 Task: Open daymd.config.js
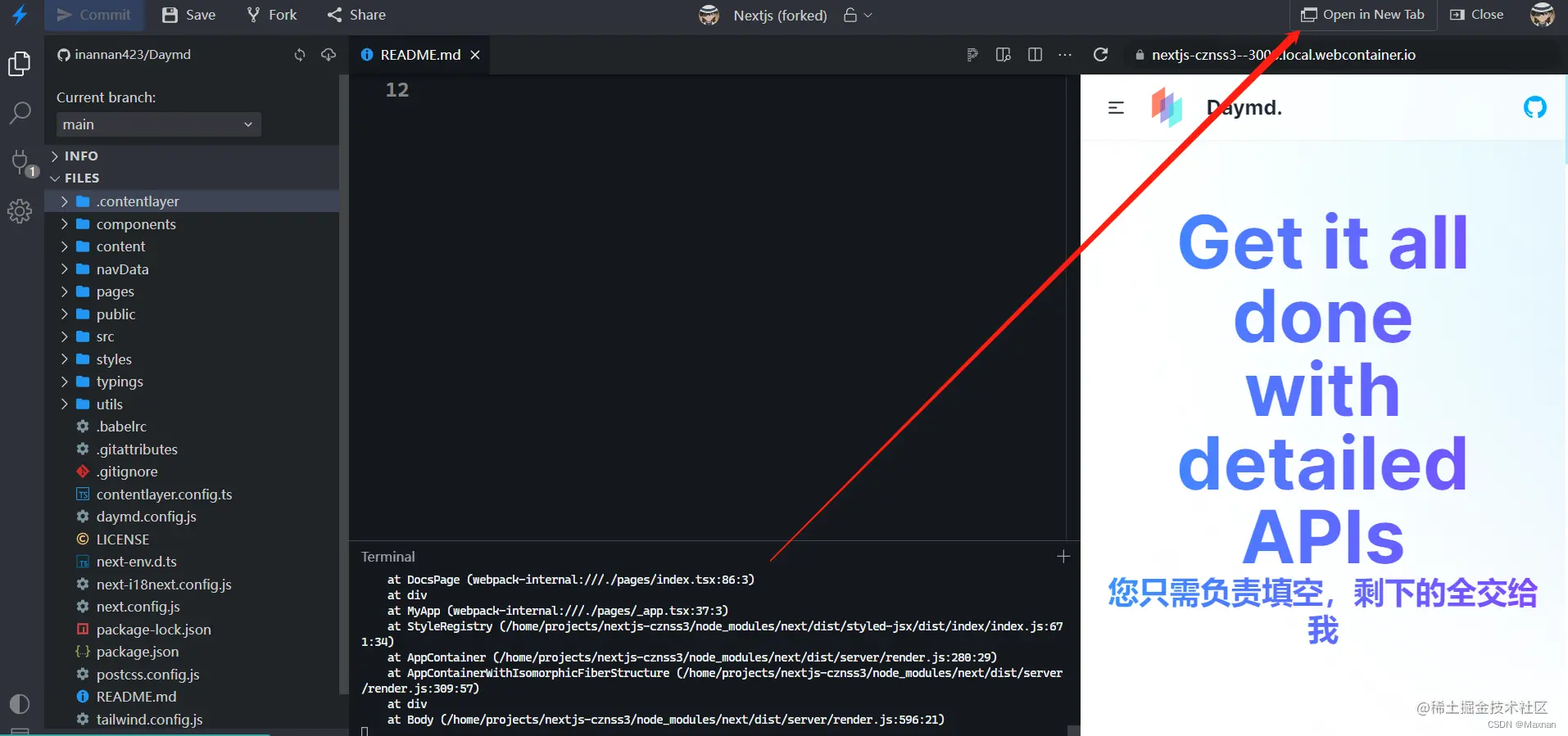[192, 517]
